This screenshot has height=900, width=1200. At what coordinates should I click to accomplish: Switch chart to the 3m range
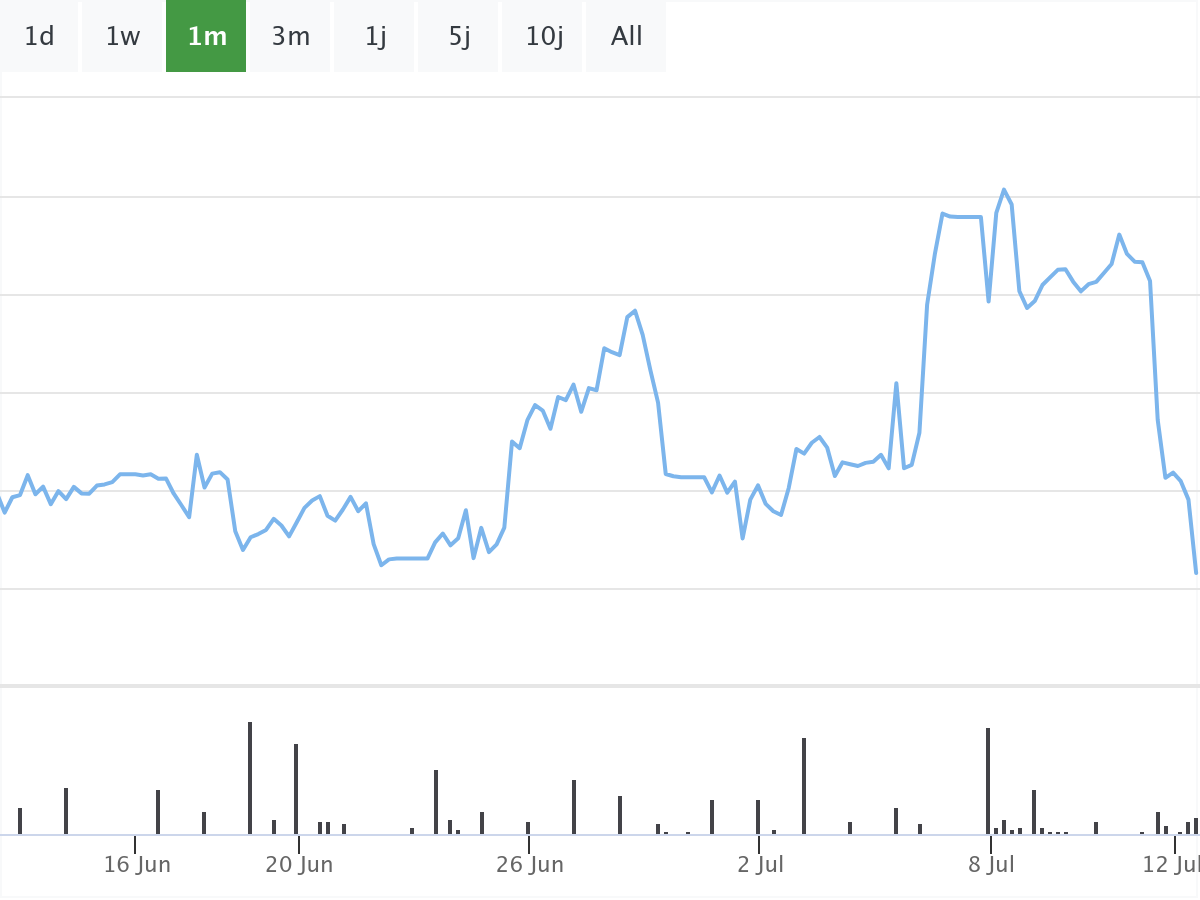pyautogui.click(x=290, y=37)
